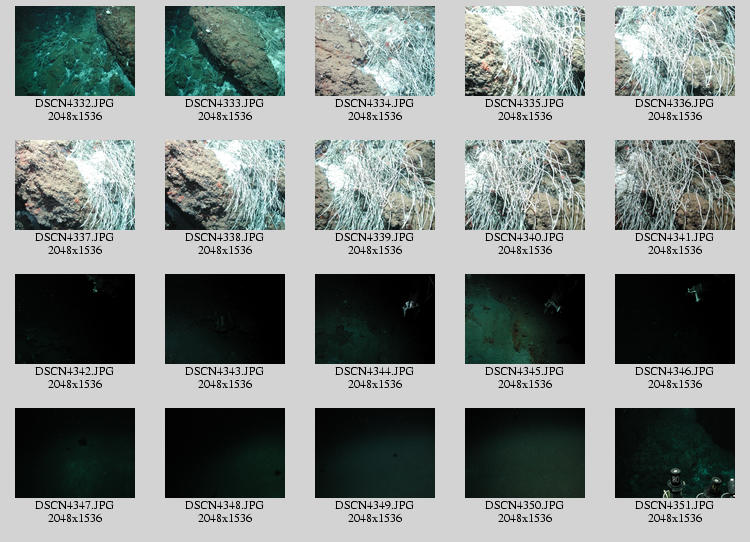
Task: Open the DSCN4339.JPG thumbnail picture
Action: 375,185
